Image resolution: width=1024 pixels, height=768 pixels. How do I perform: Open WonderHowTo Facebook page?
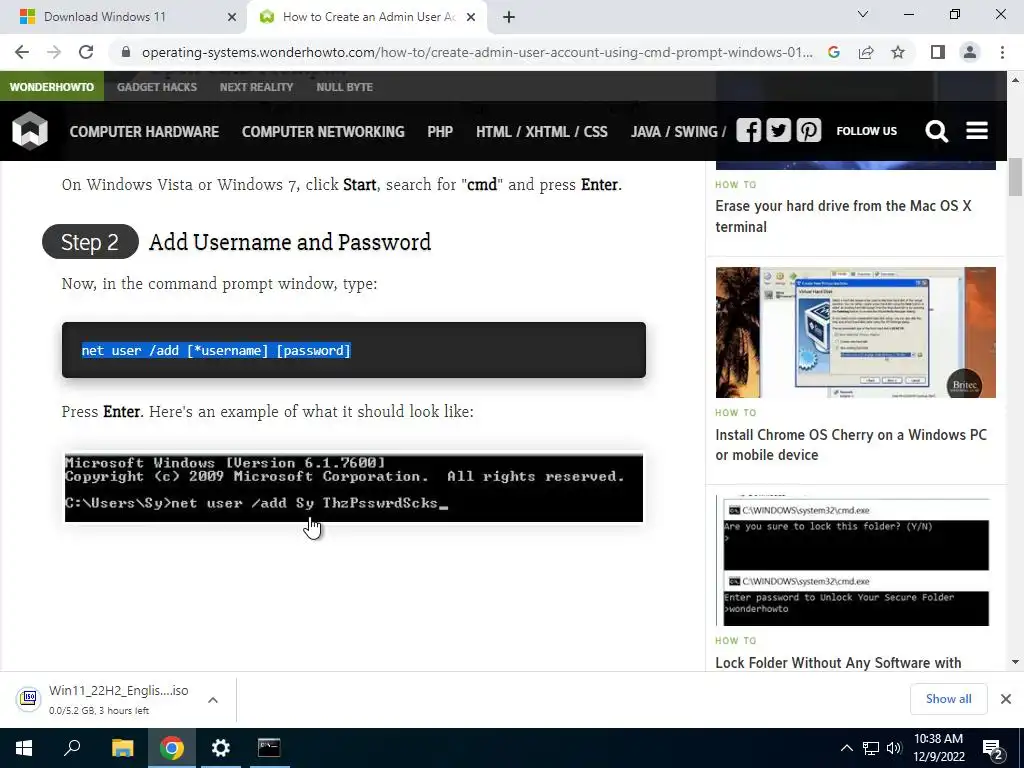[x=748, y=131]
